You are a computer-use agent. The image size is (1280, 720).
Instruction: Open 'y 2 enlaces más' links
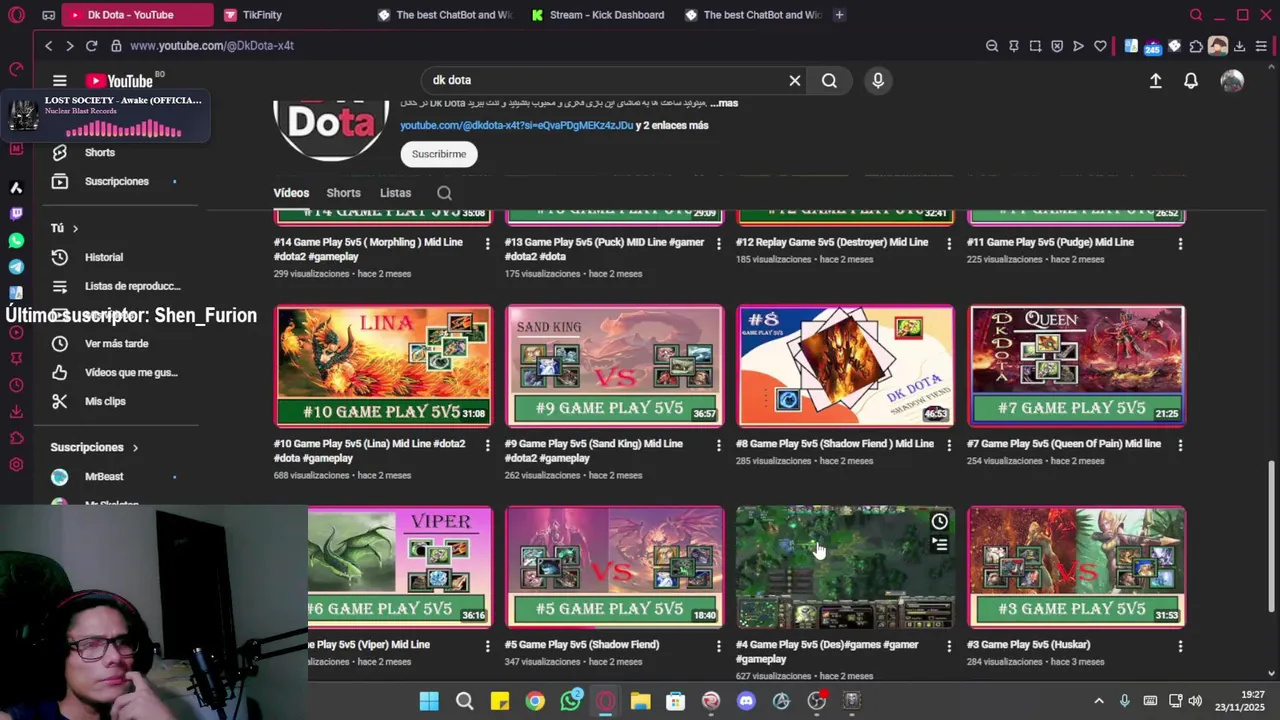pos(672,125)
